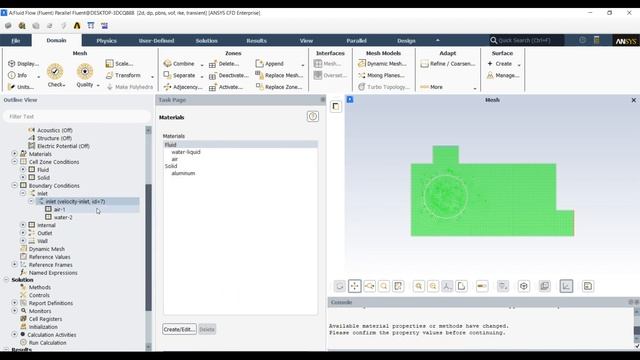
Task: Open the Replace Mesh dialog
Action: click(x=279, y=75)
